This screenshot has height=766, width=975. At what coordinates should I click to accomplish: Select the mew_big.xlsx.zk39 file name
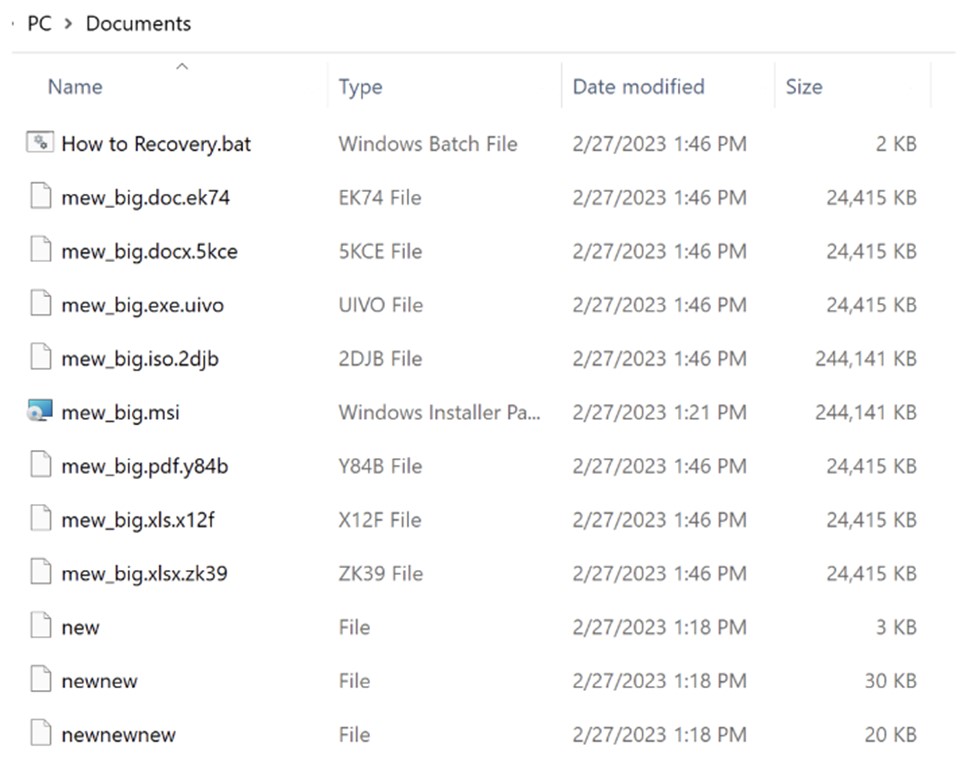click(x=144, y=573)
